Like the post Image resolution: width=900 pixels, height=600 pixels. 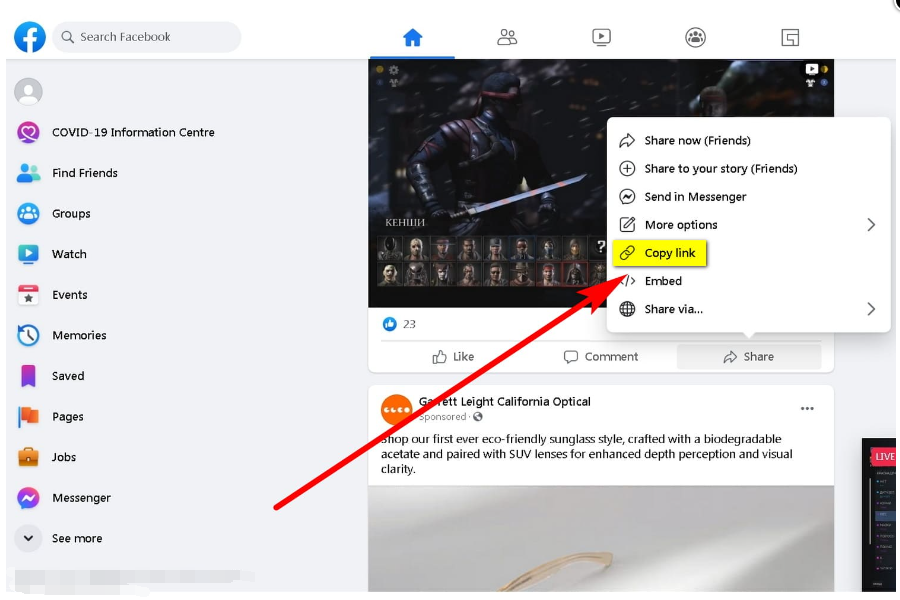[x=453, y=357]
